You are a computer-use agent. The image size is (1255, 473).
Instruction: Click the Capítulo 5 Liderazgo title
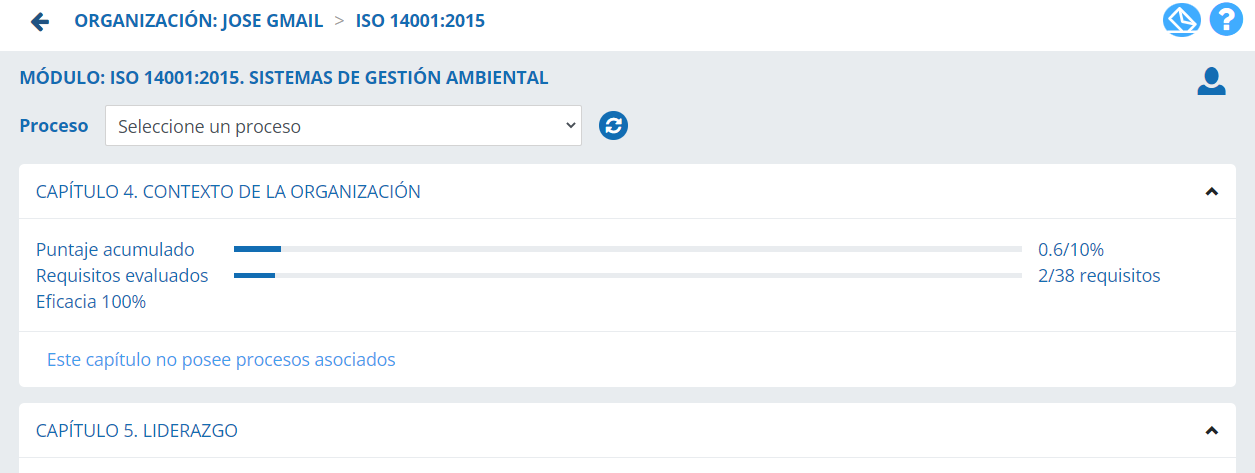(137, 431)
